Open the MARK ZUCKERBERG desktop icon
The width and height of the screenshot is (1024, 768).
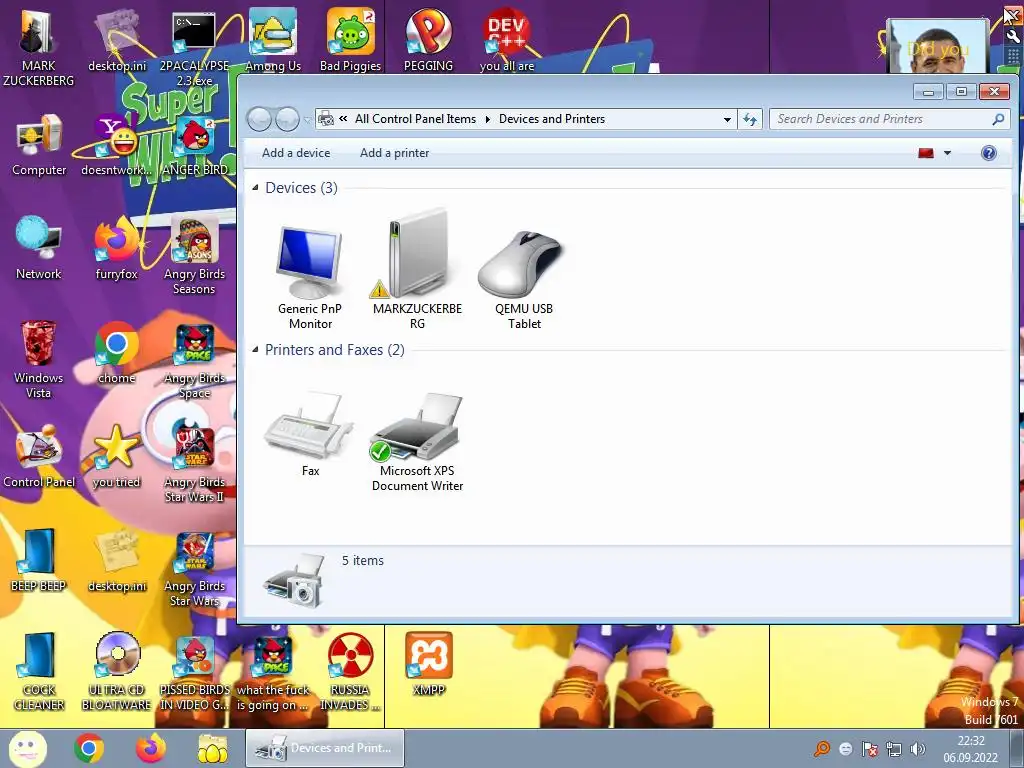click(x=39, y=47)
